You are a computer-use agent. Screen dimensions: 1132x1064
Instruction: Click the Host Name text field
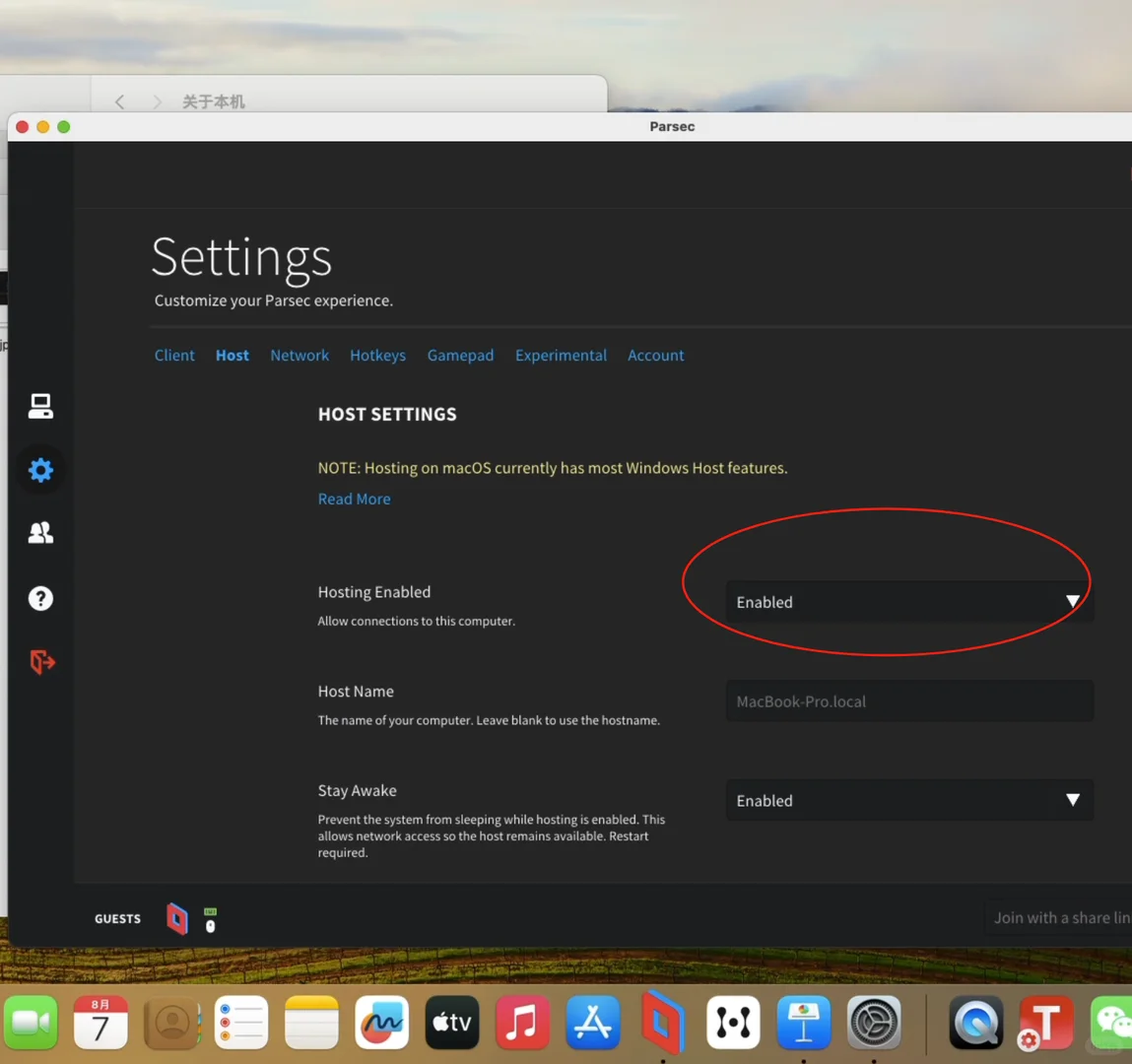pos(909,700)
